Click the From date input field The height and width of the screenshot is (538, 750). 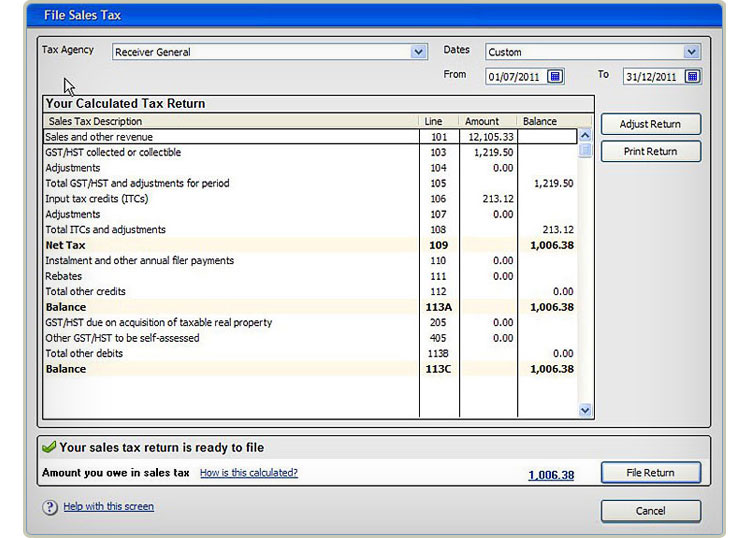pyautogui.click(x=516, y=76)
